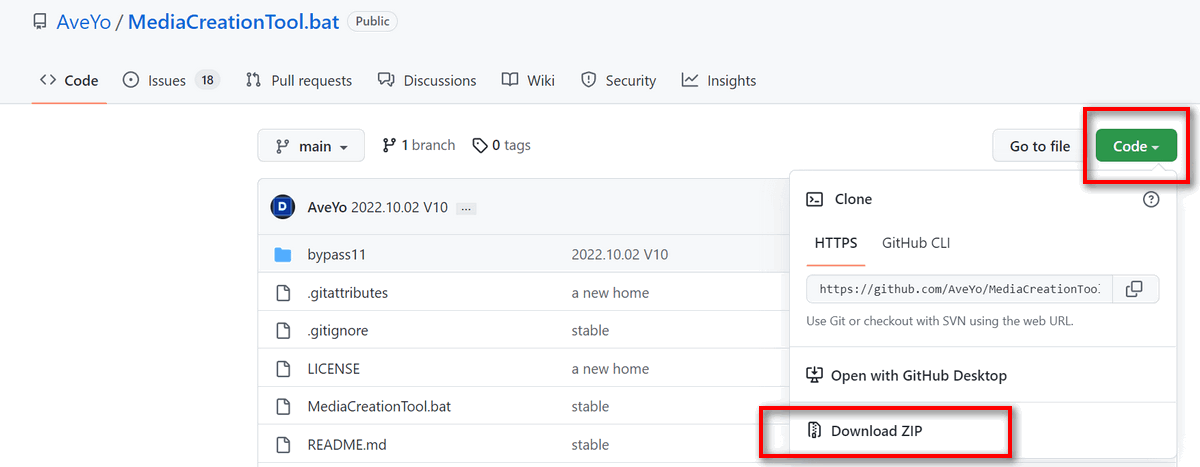Viewport: 1200px width, 467px height.
Task: Click the HTTPS clone URL field
Action: (959, 289)
